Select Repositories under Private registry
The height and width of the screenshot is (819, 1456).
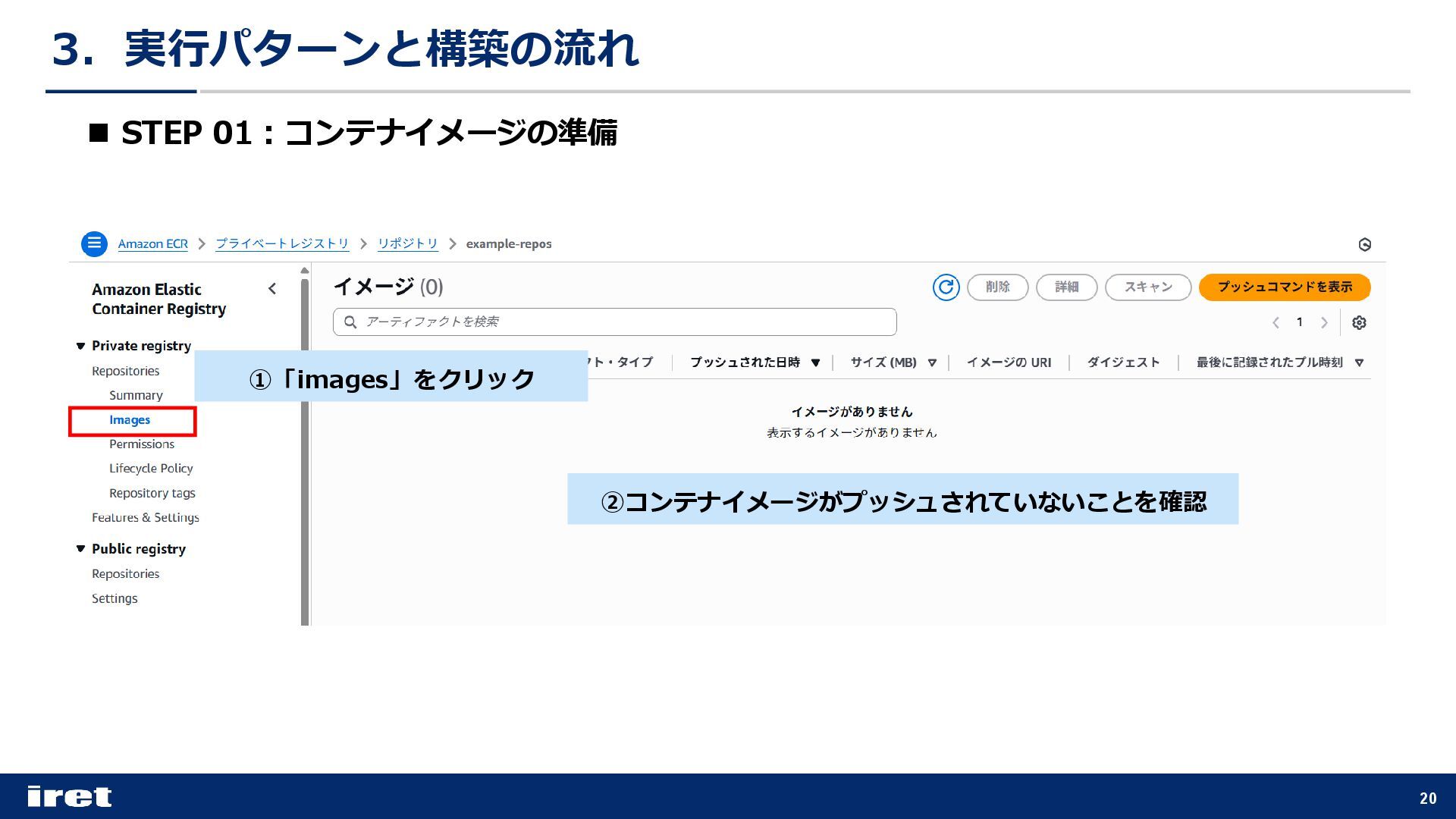point(126,371)
